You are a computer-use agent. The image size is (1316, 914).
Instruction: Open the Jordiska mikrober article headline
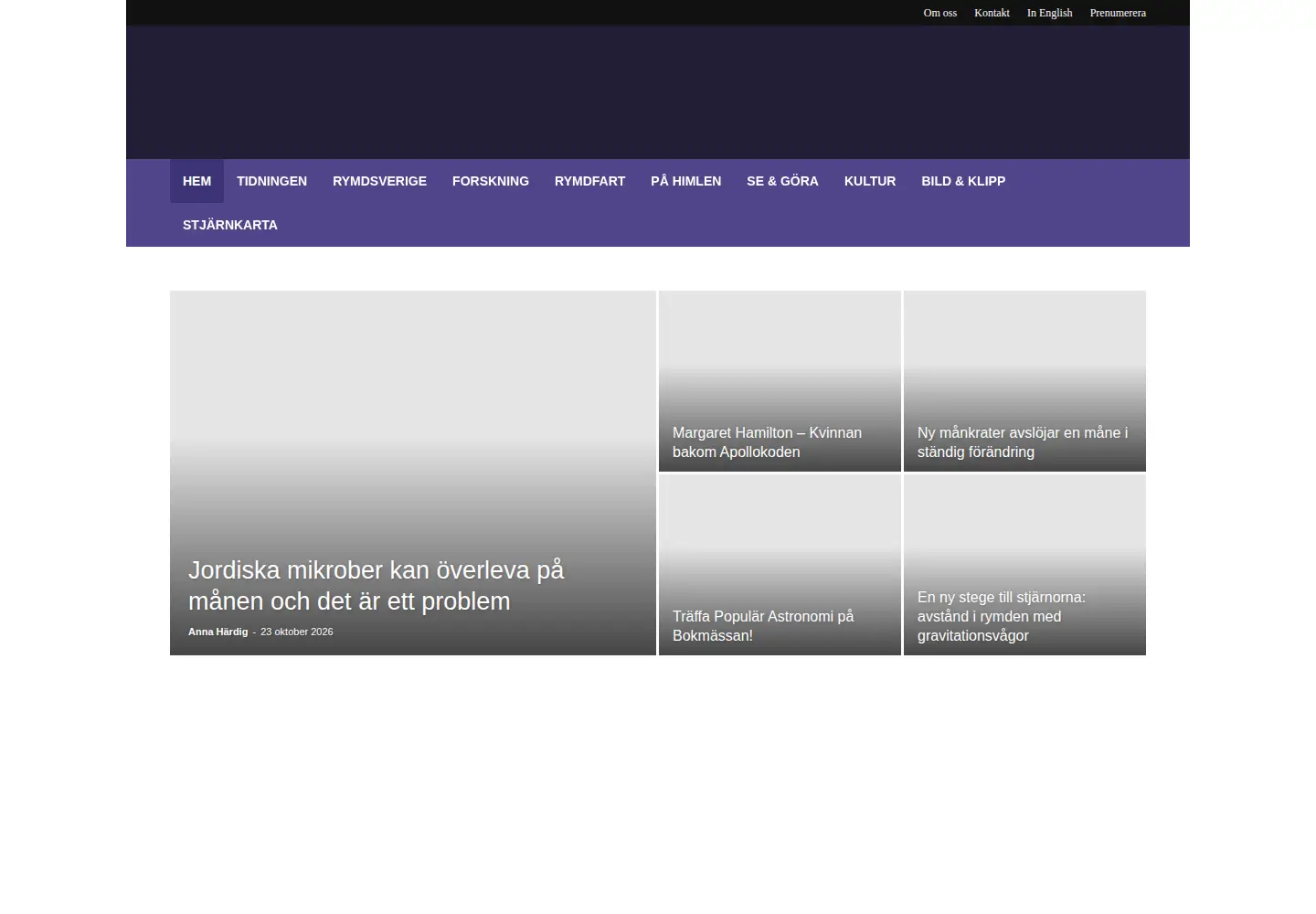[376, 585]
